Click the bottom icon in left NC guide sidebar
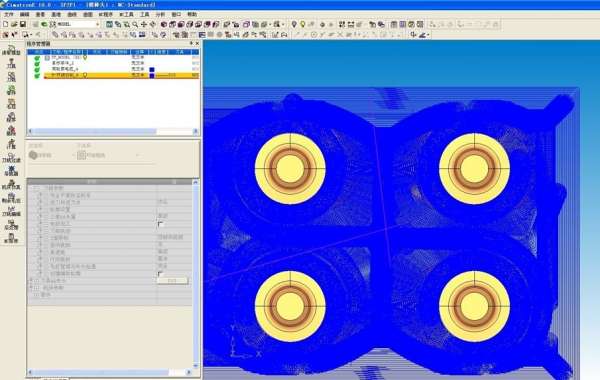 coord(11,238)
